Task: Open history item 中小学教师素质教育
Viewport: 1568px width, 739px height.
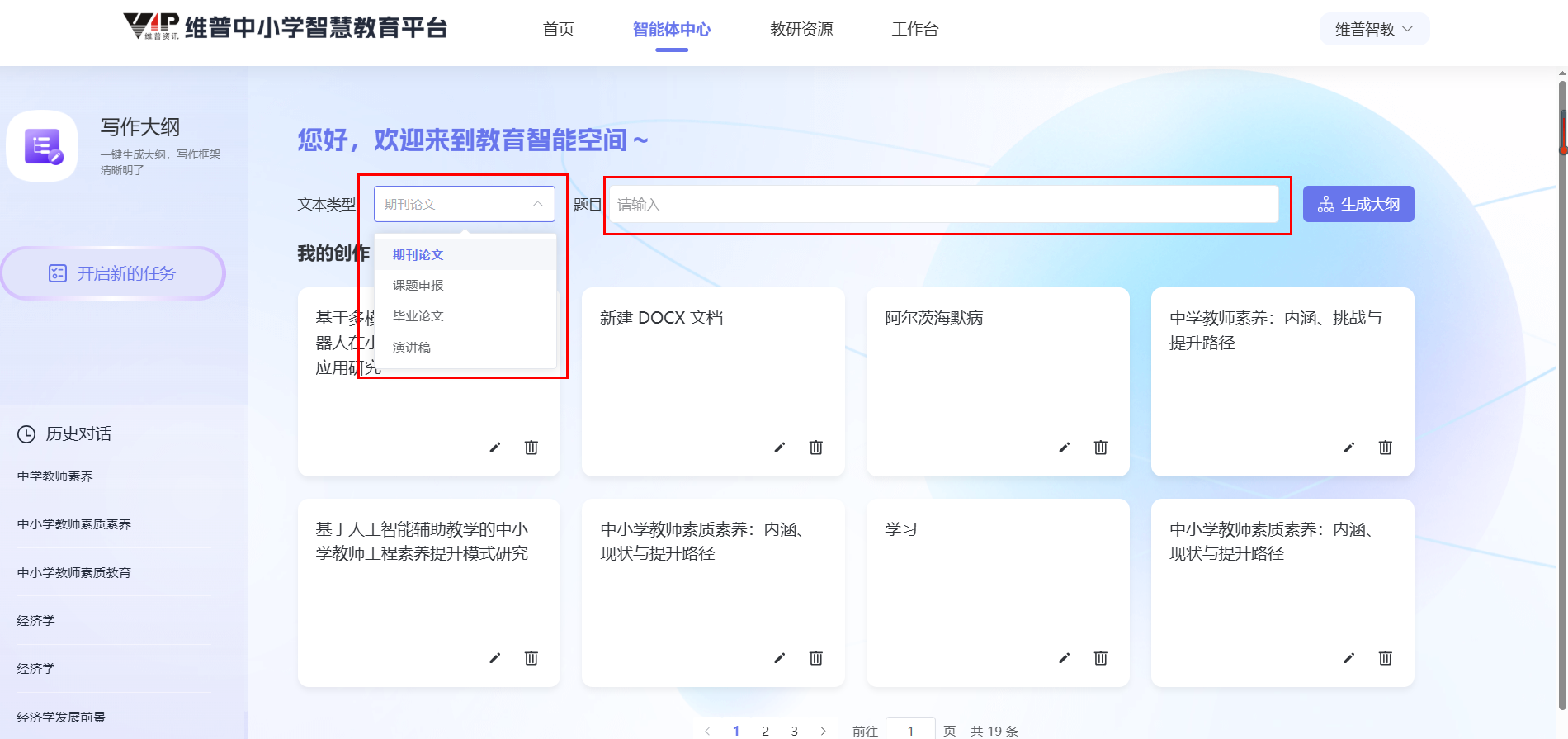Action: [x=74, y=573]
